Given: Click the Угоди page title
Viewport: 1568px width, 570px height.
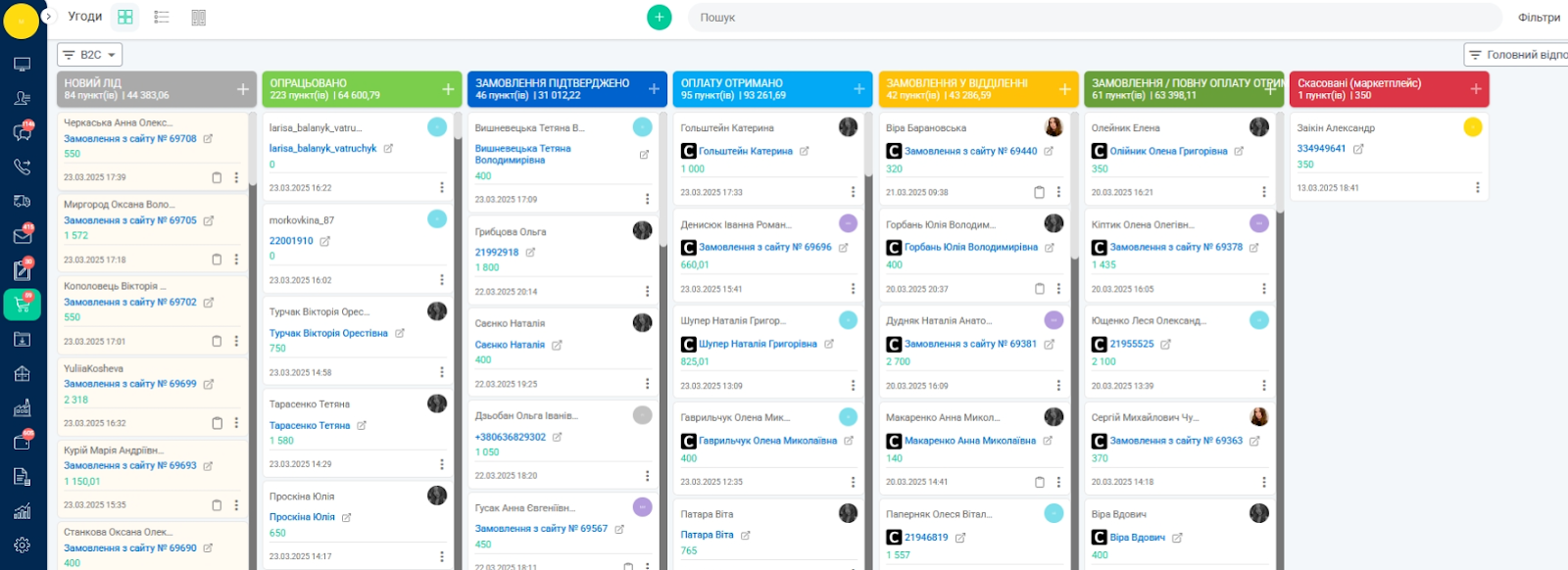Looking at the screenshot, I should (85, 17).
